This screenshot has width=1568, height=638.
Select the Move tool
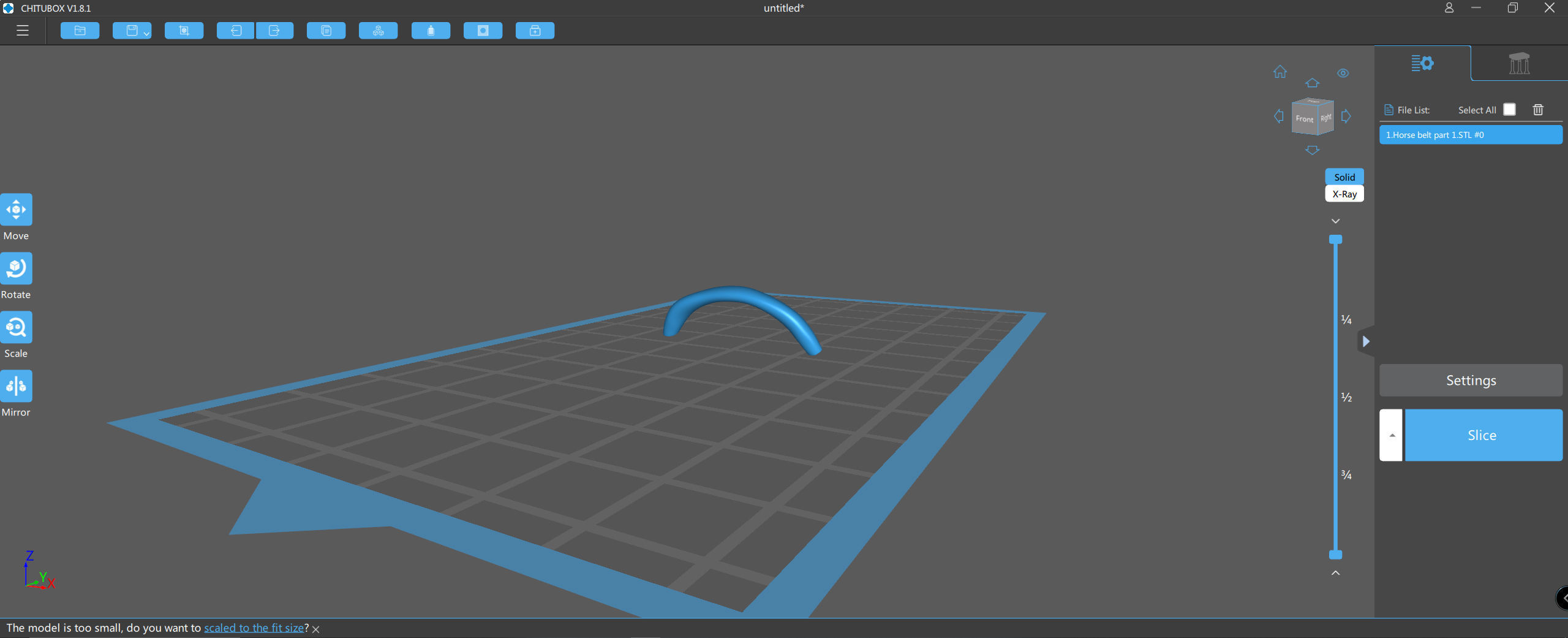coord(16,210)
